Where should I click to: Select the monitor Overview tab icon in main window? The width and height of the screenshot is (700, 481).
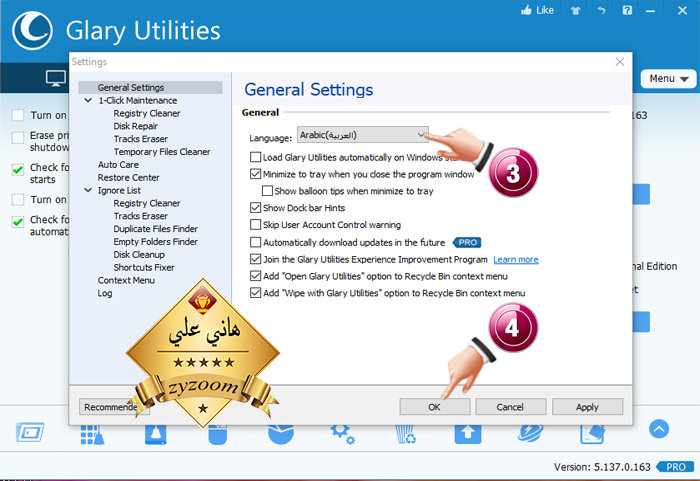(x=56, y=79)
